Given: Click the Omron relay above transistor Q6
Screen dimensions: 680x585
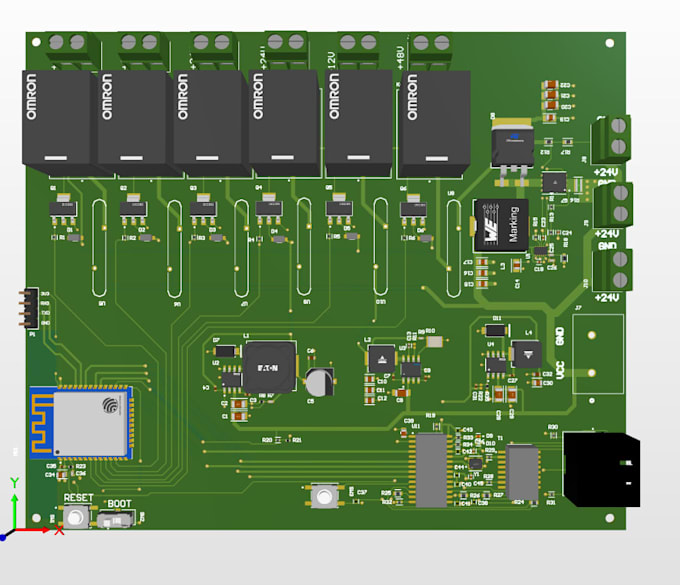Looking at the screenshot, I should pos(434,124).
